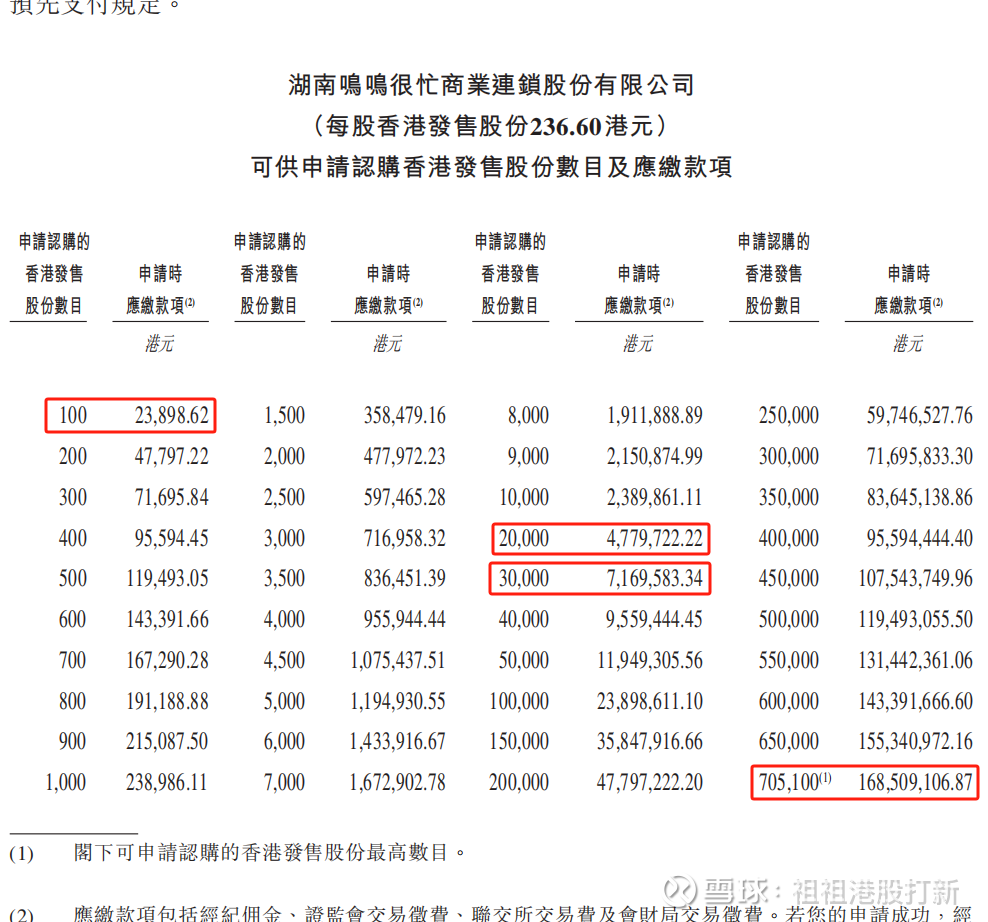This screenshot has height=922, width=988.
Task: Select the amount 477,972.23
Action: 405,456
